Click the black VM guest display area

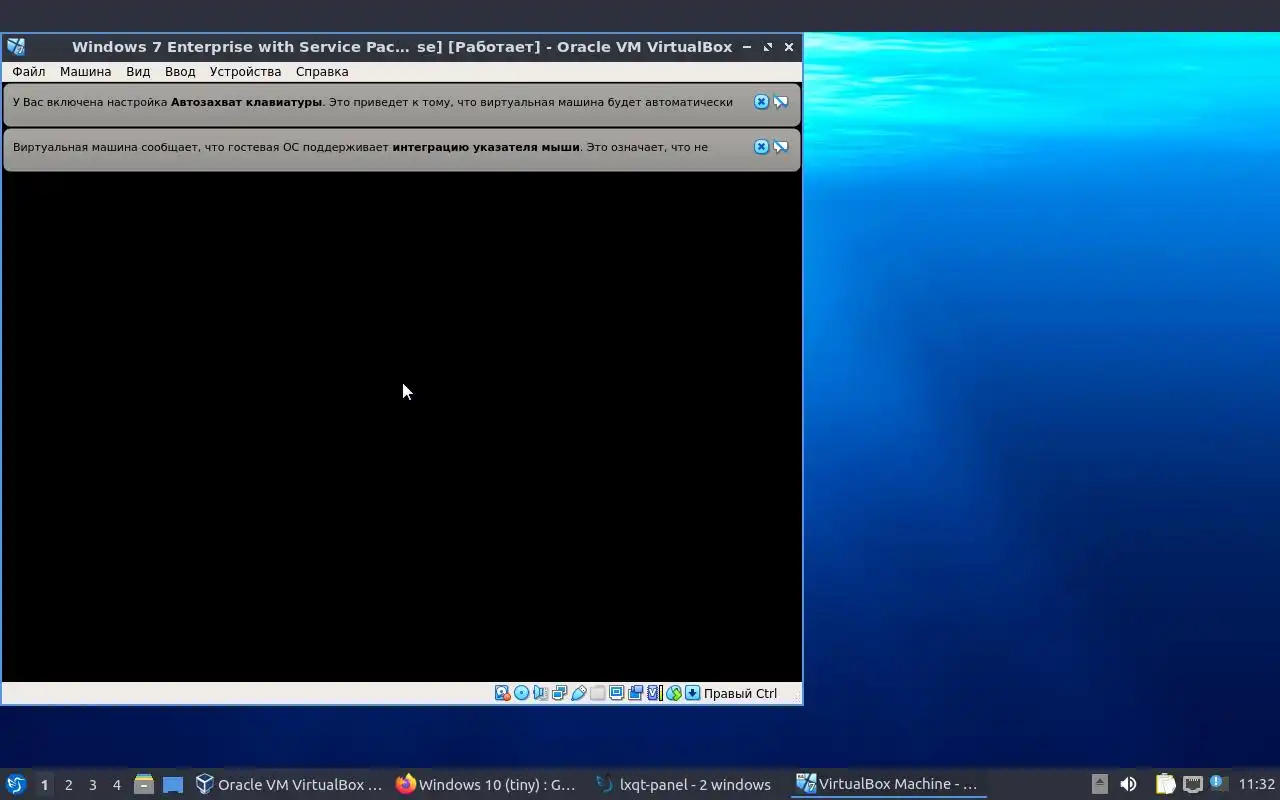pyautogui.click(x=402, y=427)
